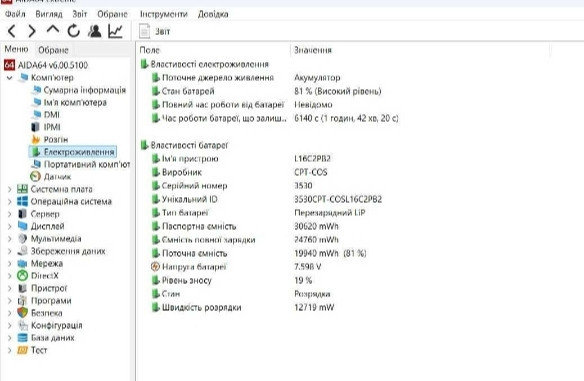Click the Тест benchmark icon

coord(22,350)
